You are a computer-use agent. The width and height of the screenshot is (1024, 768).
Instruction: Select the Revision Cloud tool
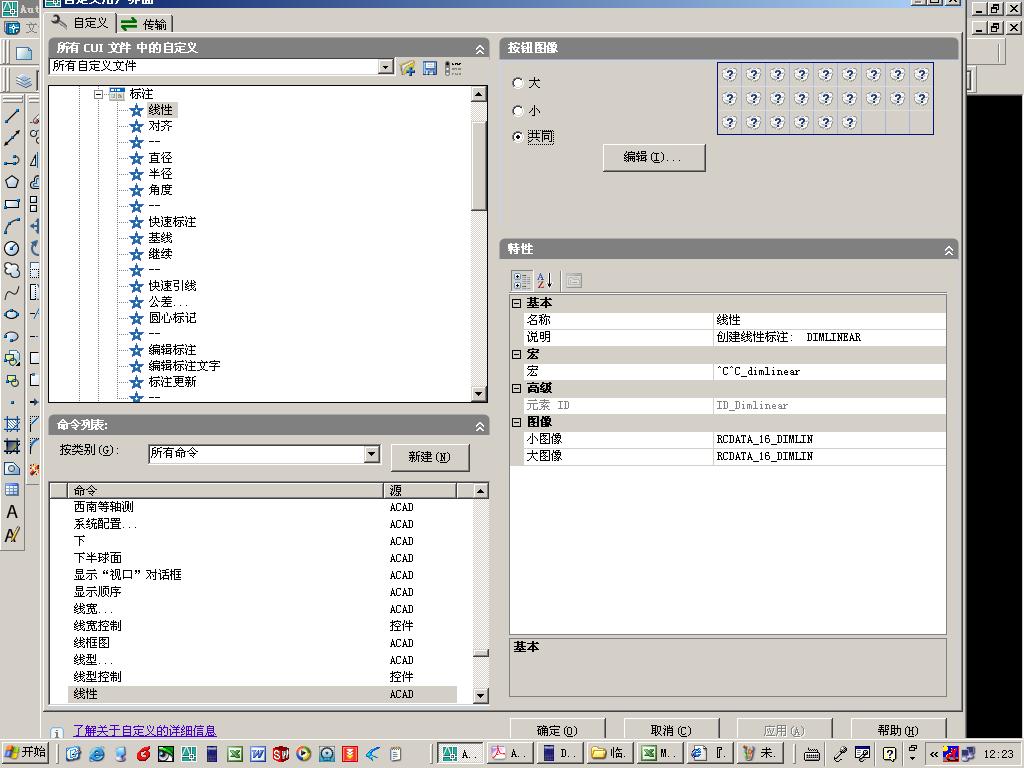(12, 270)
